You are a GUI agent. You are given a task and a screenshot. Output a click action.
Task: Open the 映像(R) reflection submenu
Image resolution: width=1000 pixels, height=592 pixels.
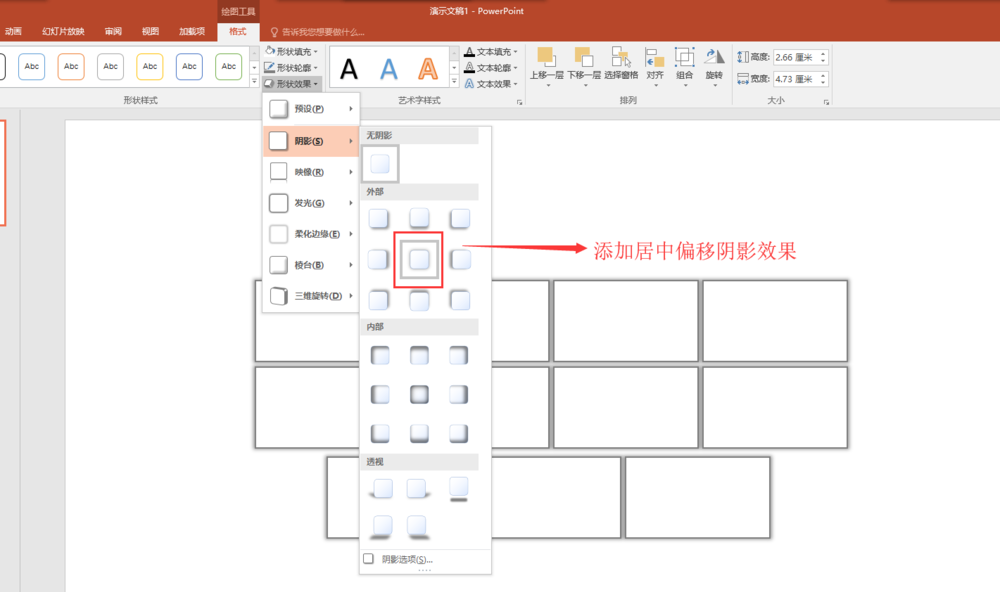point(311,172)
